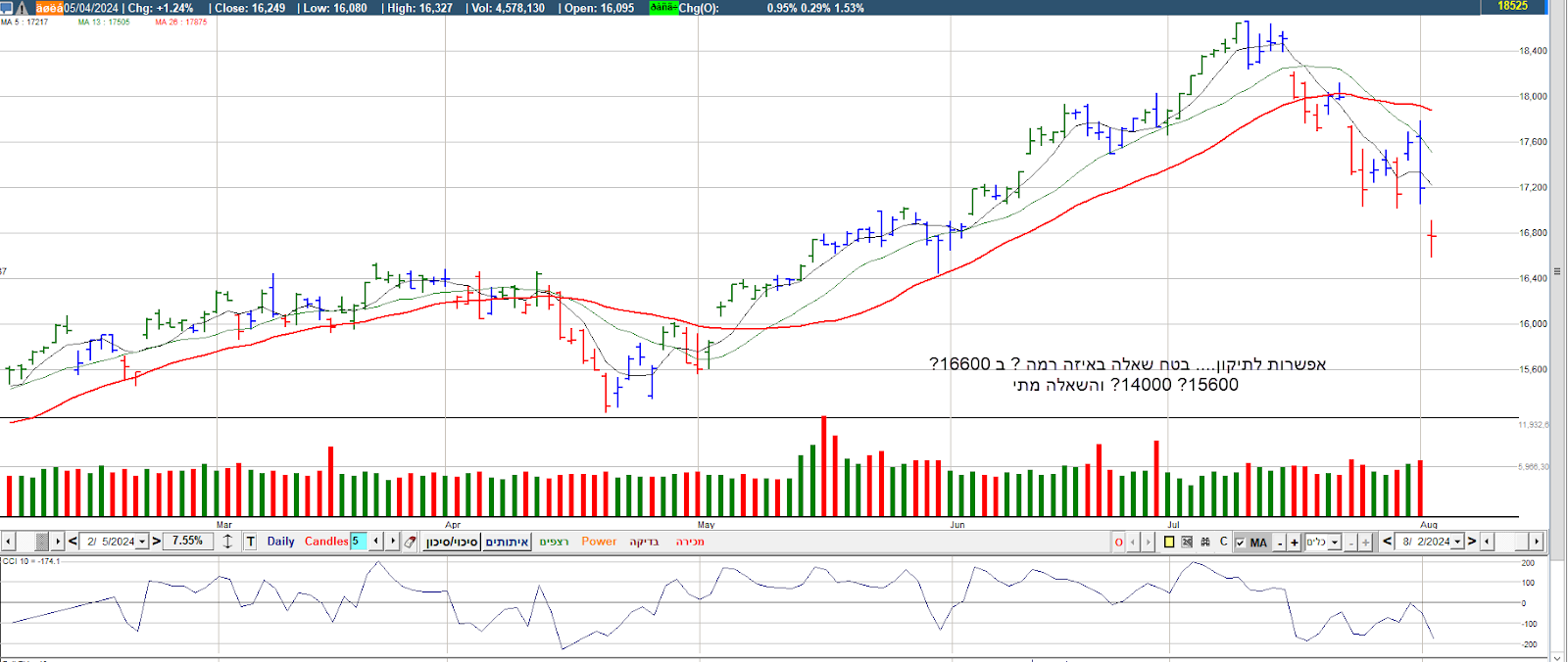Click the May label on date axis
Screen dimensions: 1568x662
click(x=706, y=525)
